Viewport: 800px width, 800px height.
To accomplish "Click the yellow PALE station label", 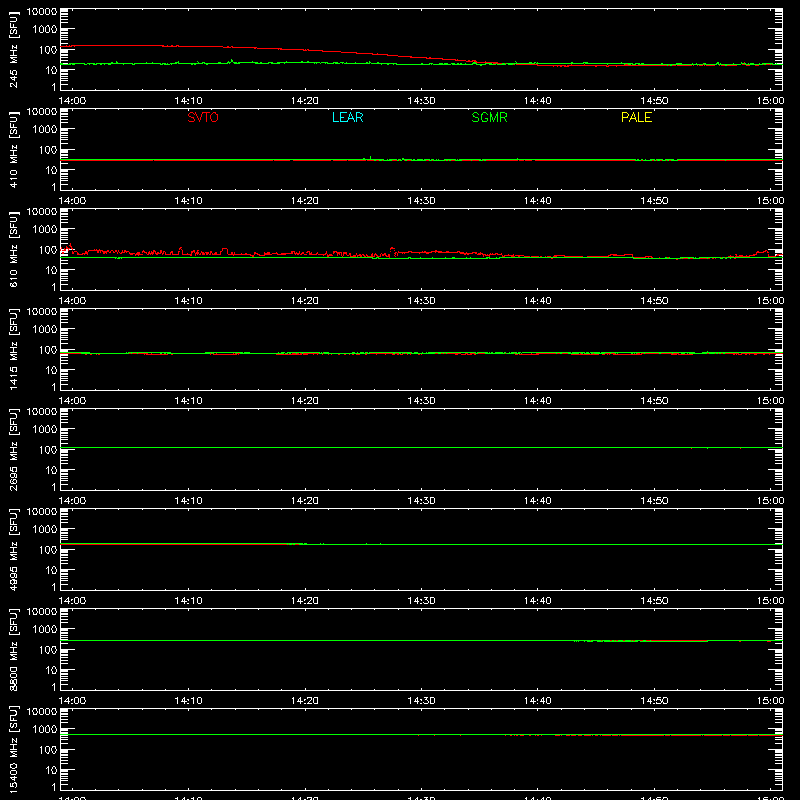I will 636,117.
